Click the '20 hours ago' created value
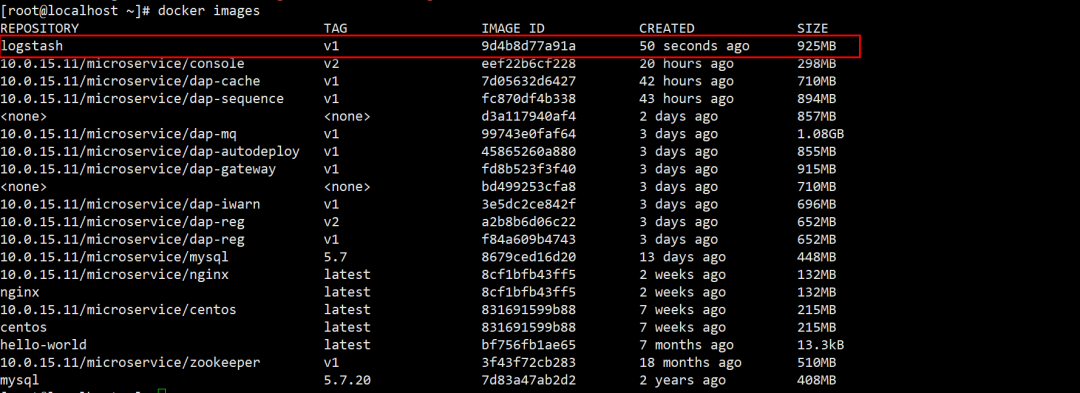1080x393 pixels. pos(686,63)
